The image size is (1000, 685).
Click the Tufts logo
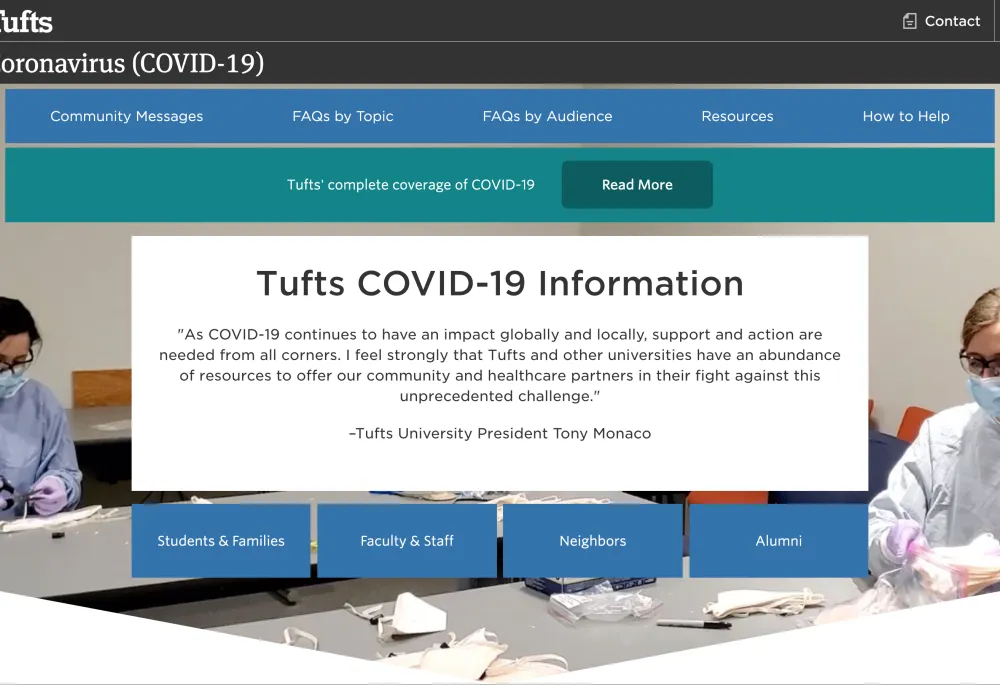tap(26, 21)
